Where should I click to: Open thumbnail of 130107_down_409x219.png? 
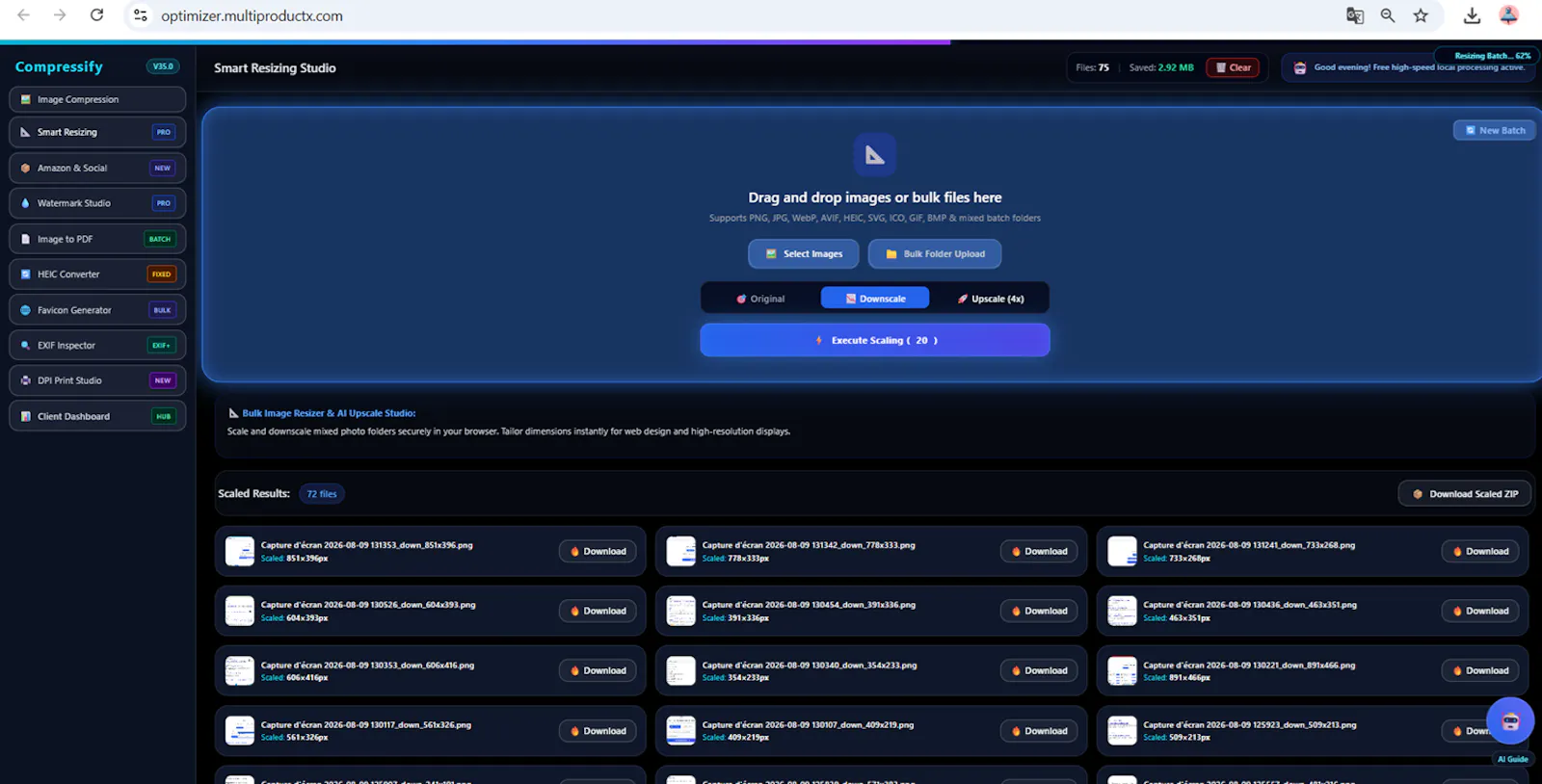click(x=681, y=730)
